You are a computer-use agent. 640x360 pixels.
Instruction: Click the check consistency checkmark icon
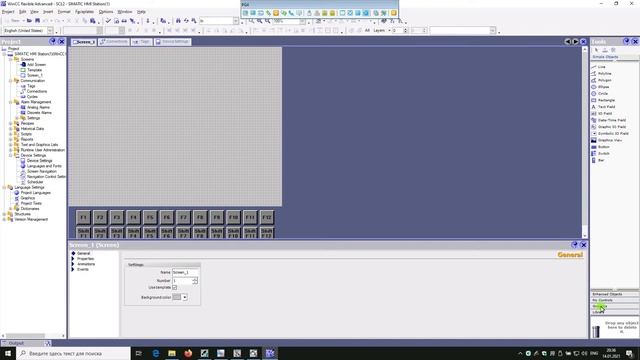(x=108, y=20)
